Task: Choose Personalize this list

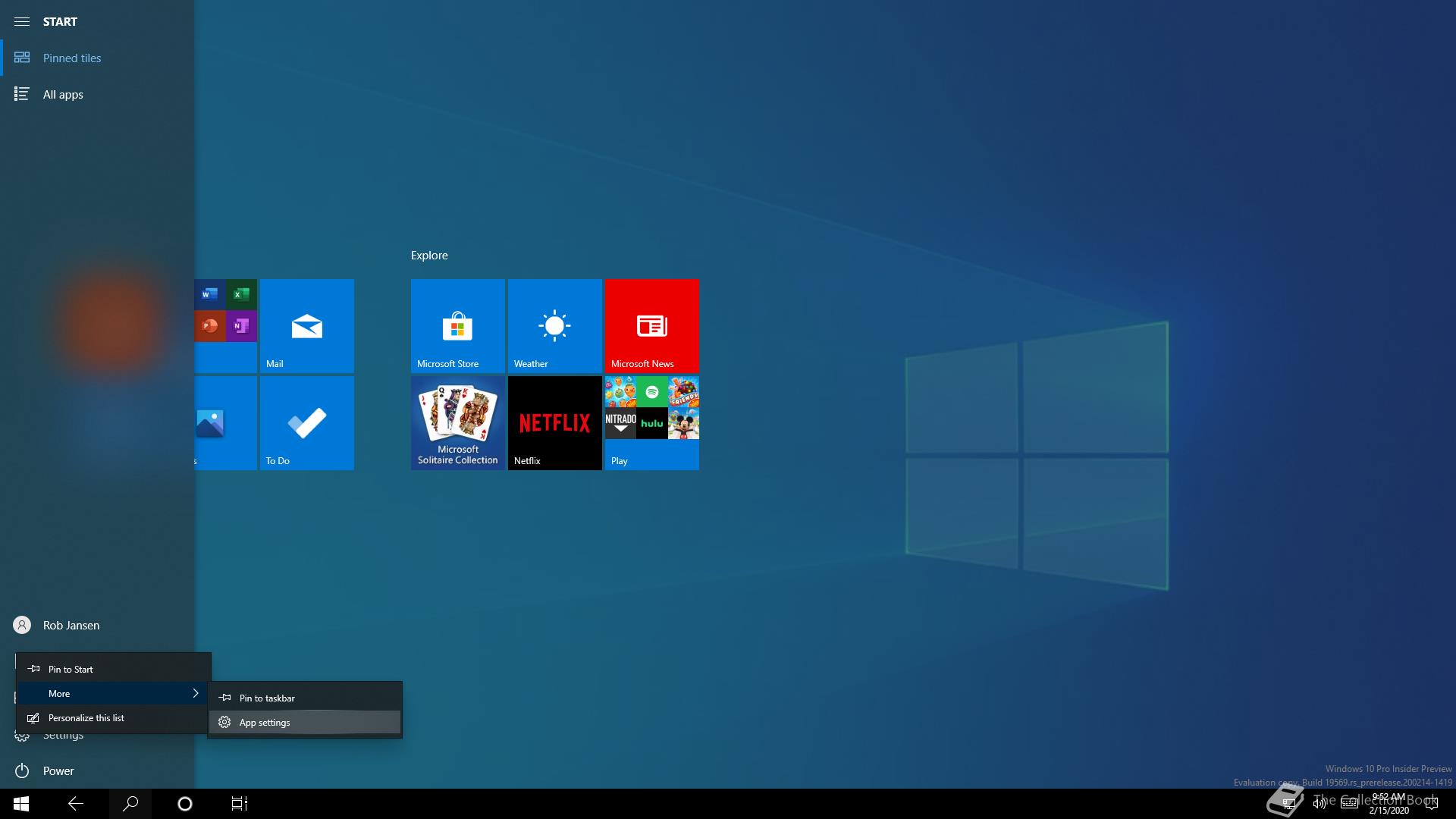Action: point(114,717)
